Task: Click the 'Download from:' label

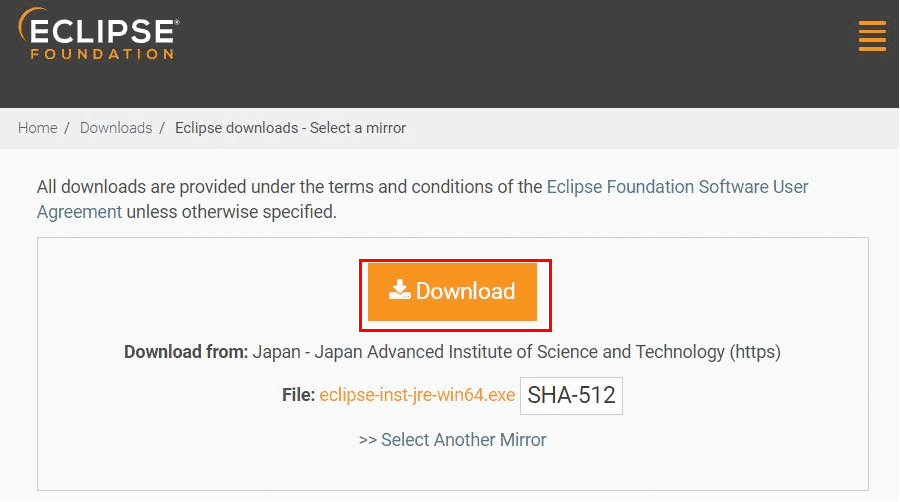Action: point(186,352)
